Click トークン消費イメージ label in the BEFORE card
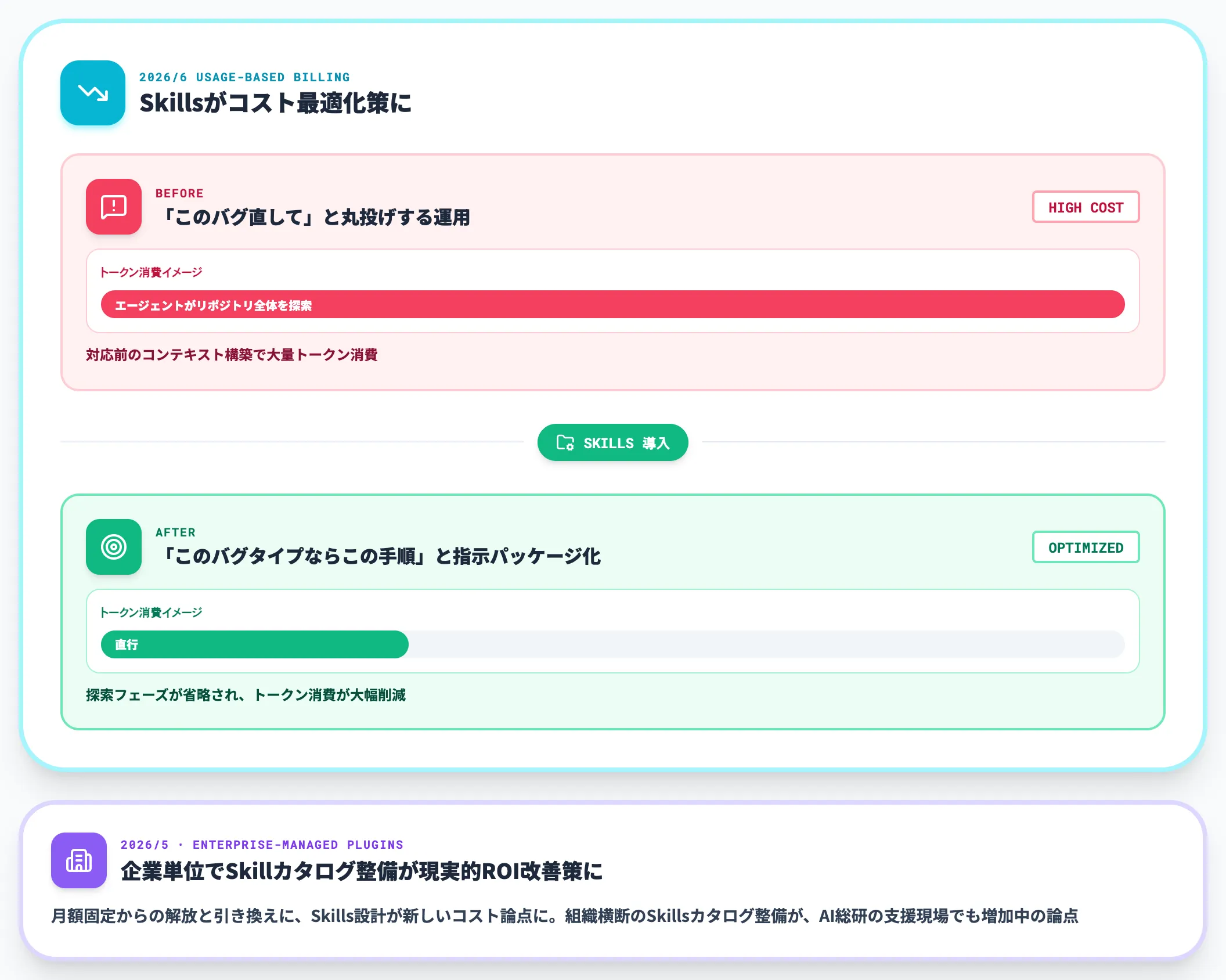1226x980 pixels. [151, 272]
